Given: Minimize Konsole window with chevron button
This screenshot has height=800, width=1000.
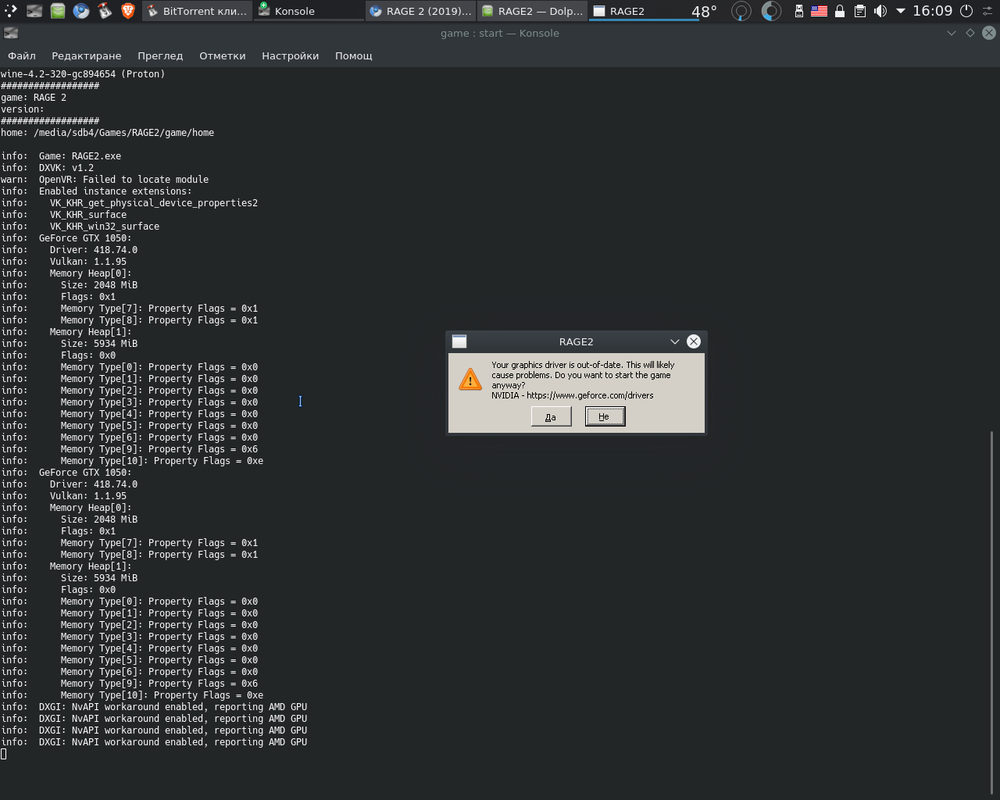Looking at the screenshot, I should coord(952,33).
